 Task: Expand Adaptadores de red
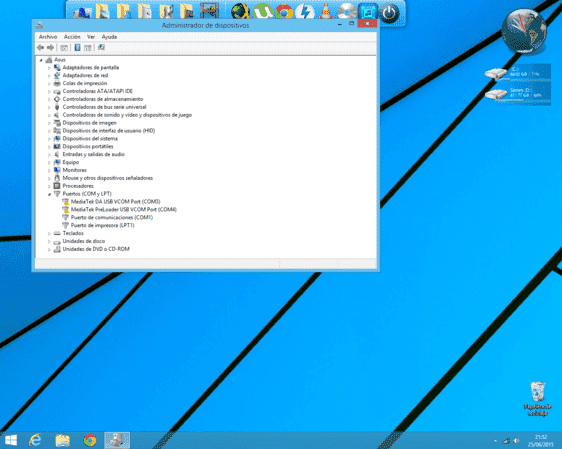coord(49,76)
